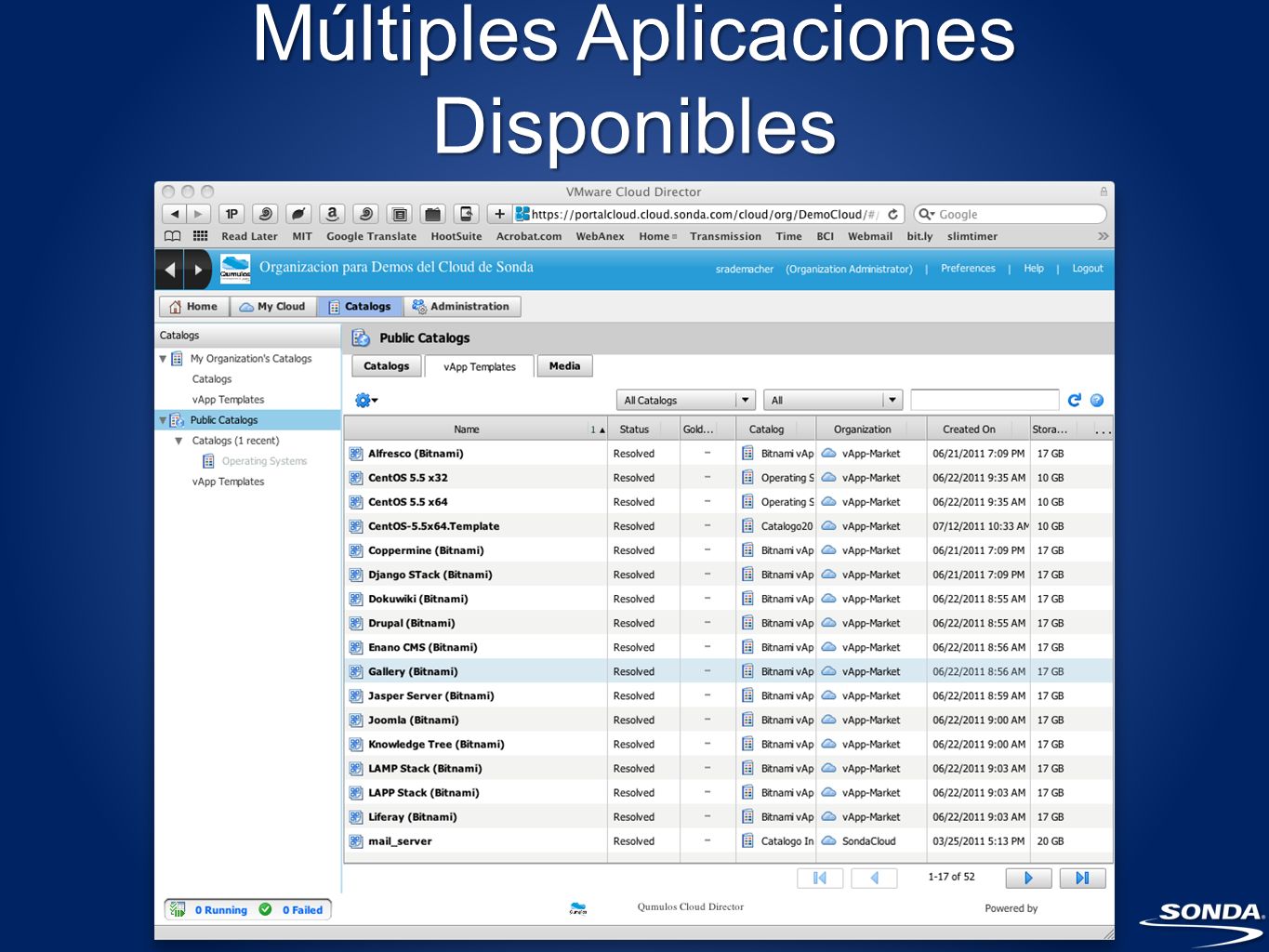Click the green check failed-tasks icon

click(266, 909)
